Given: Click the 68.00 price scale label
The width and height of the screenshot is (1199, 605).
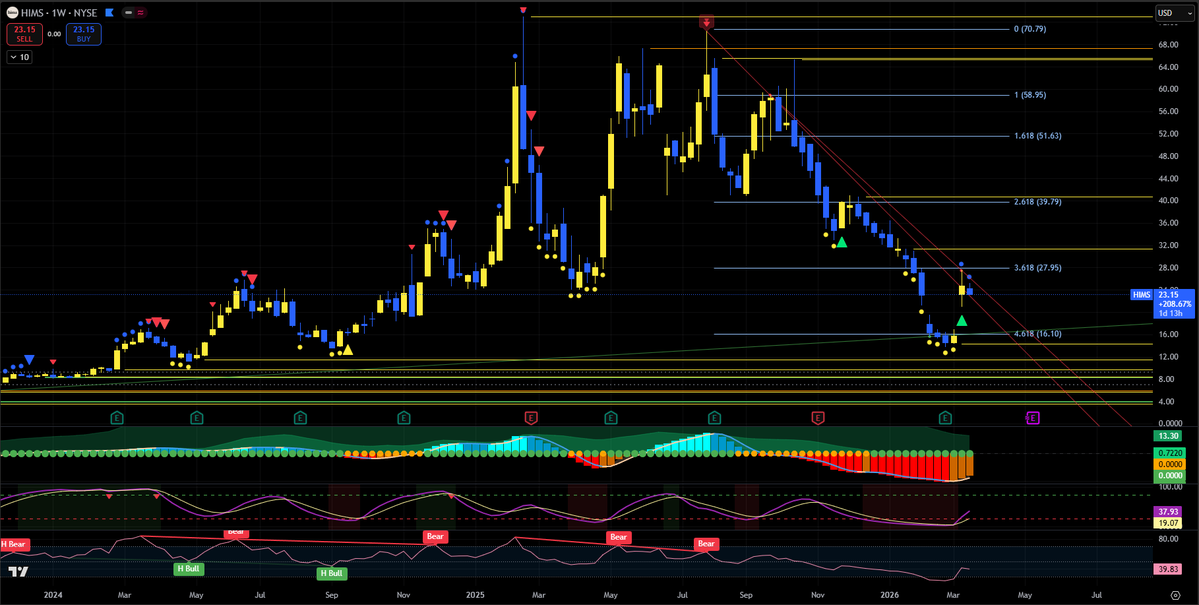Looking at the screenshot, I should 1168,44.
